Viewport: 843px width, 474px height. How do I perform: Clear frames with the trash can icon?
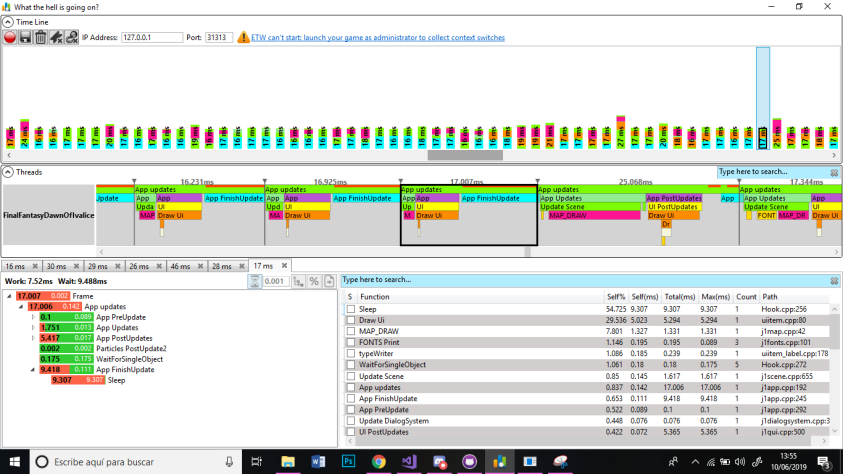pyautogui.click(x=40, y=37)
